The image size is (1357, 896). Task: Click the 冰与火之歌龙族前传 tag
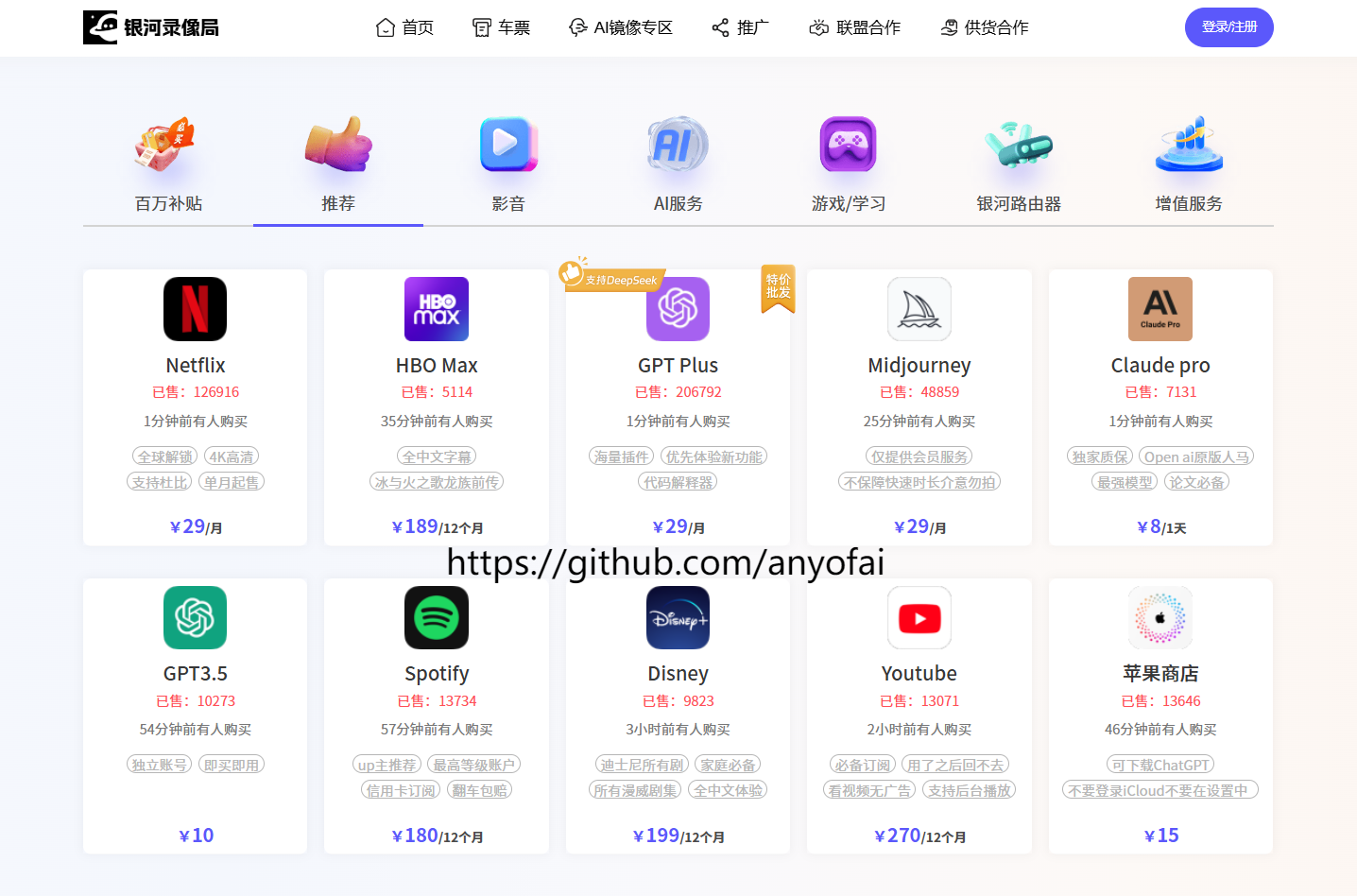pos(437,482)
